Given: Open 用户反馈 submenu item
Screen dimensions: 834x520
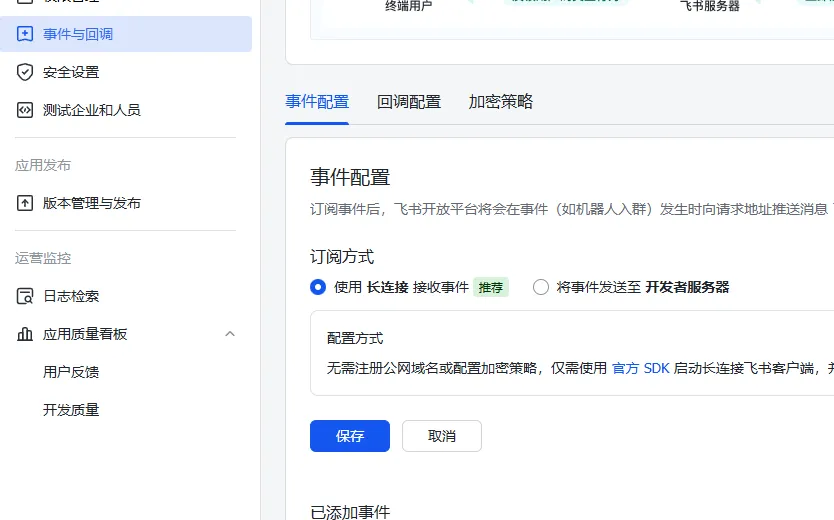Looking at the screenshot, I should [71, 372].
